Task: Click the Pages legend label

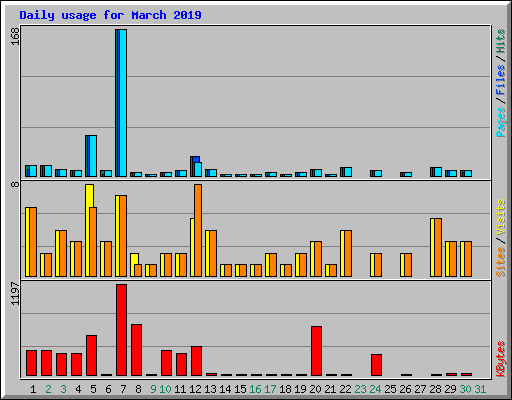Action: (x=501, y=122)
